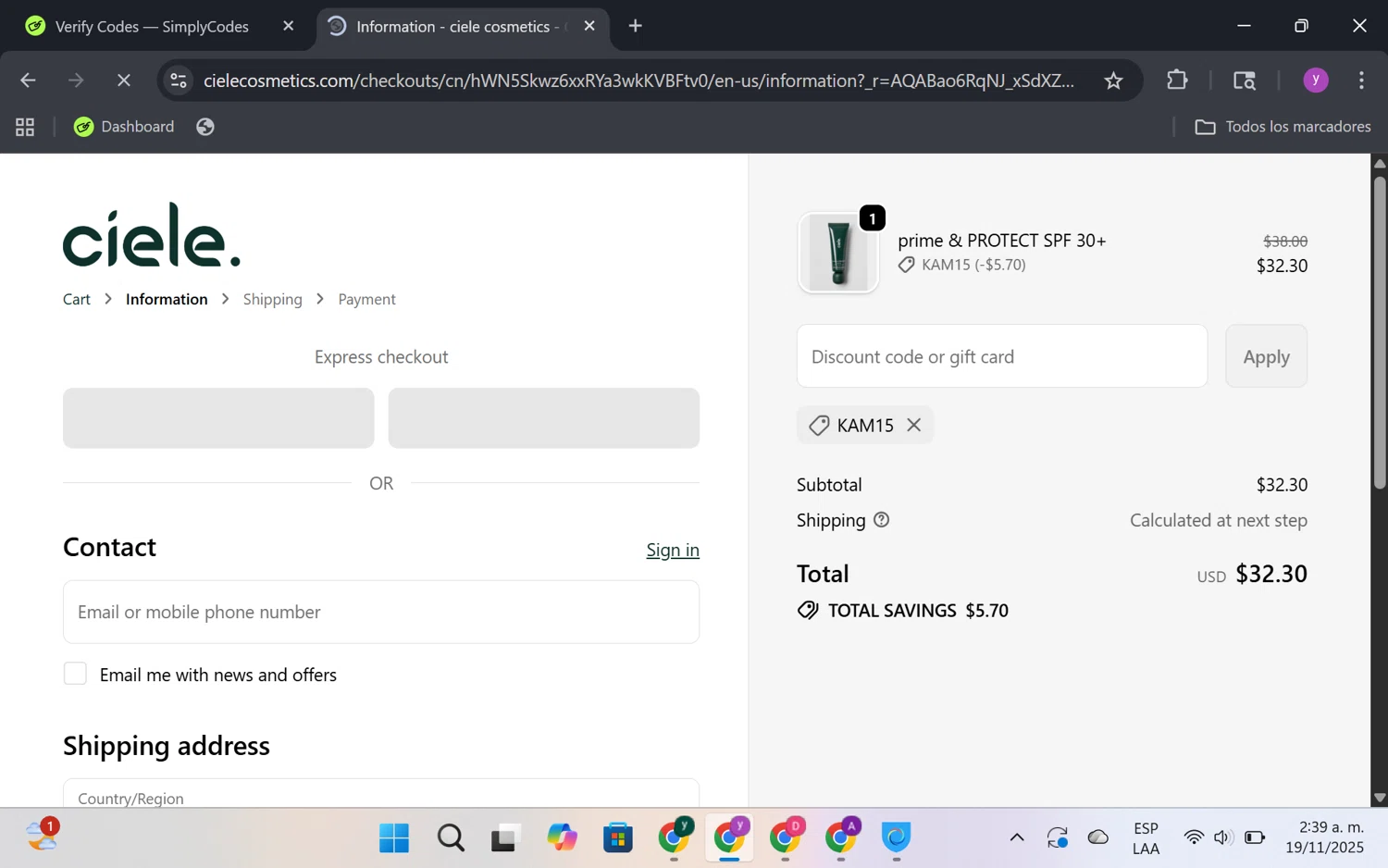Click the page vertical scrollbar
Screen dimensions: 1388x868
[1380, 331]
